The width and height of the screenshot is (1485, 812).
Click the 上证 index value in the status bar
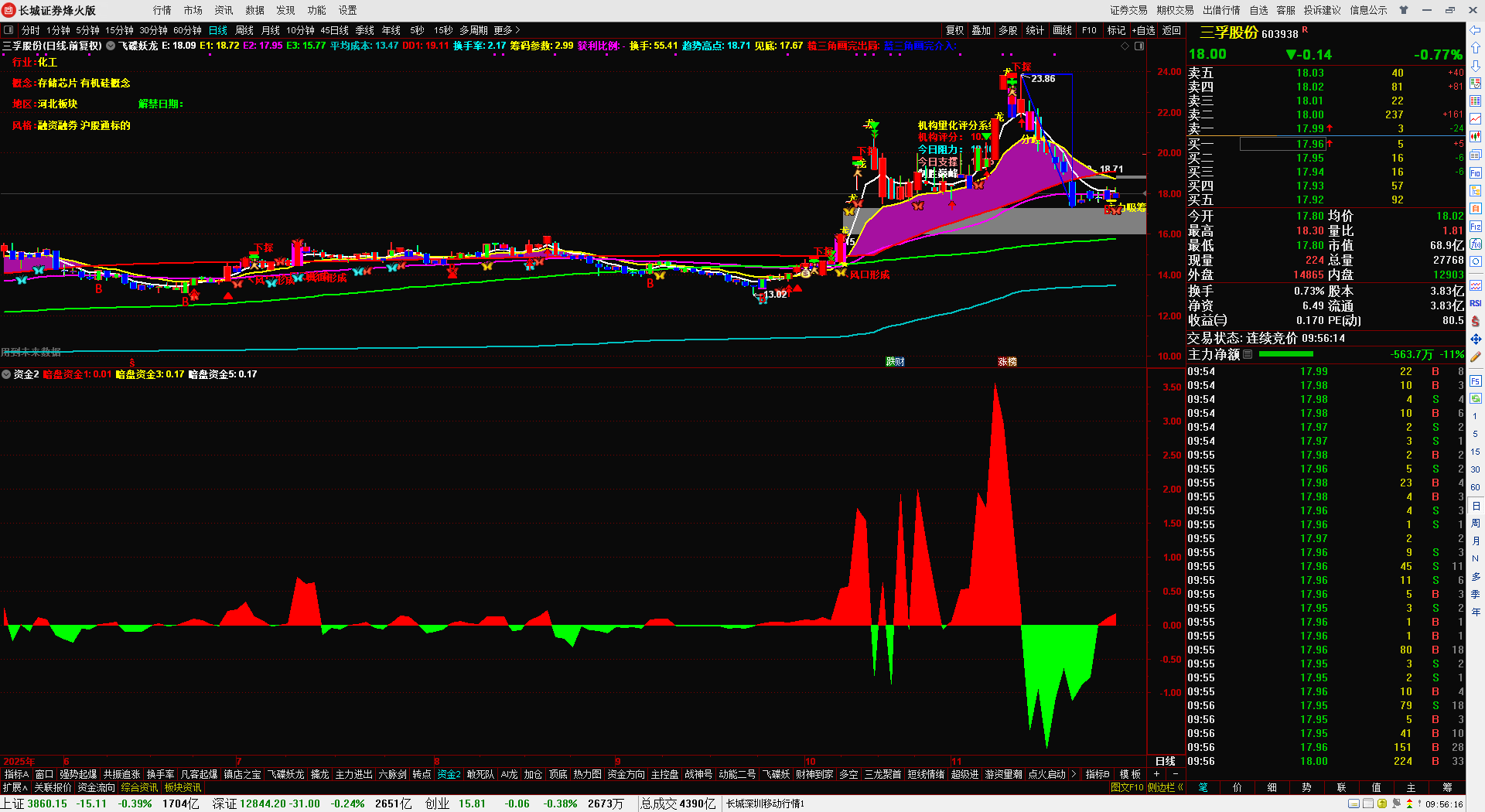(47, 804)
